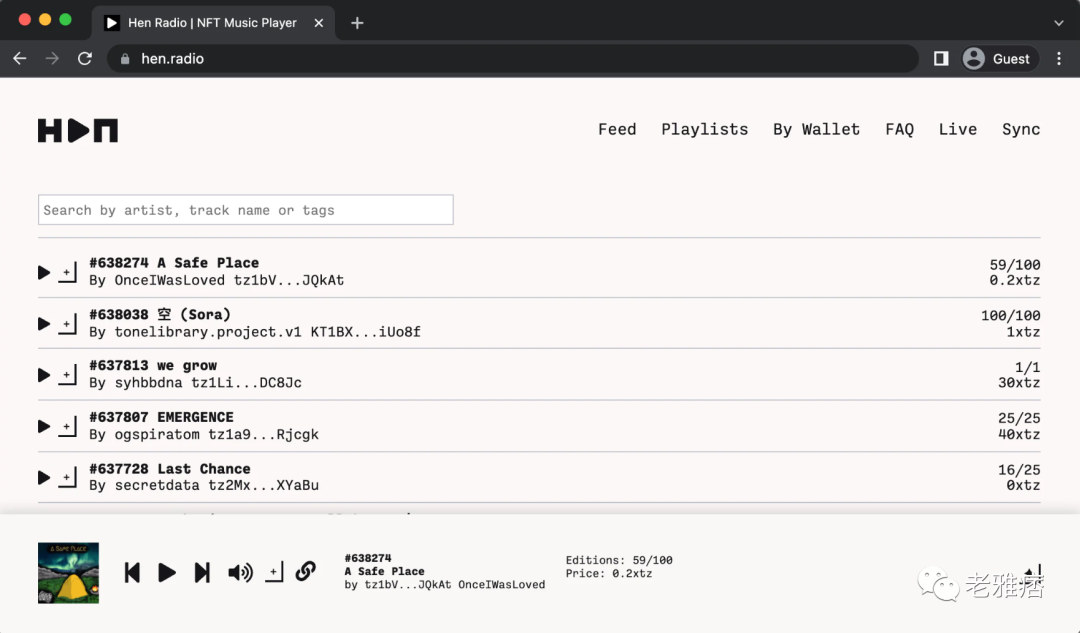
Task: Add 'EMERGENCE' track to playlist
Action: point(67,427)
